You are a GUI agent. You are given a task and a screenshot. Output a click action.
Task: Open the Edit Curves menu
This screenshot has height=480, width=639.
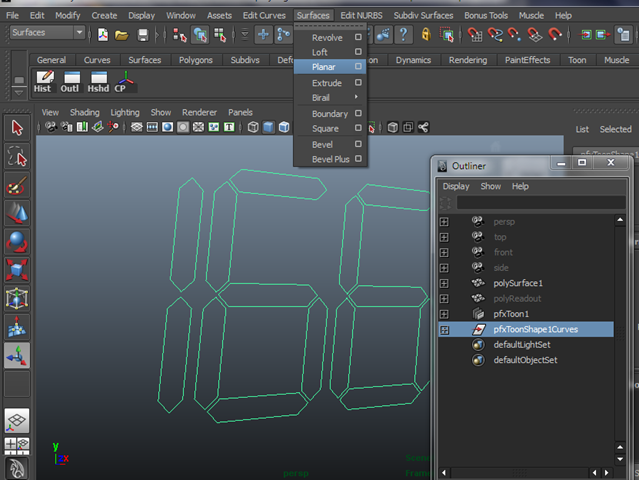click(264, 15)
